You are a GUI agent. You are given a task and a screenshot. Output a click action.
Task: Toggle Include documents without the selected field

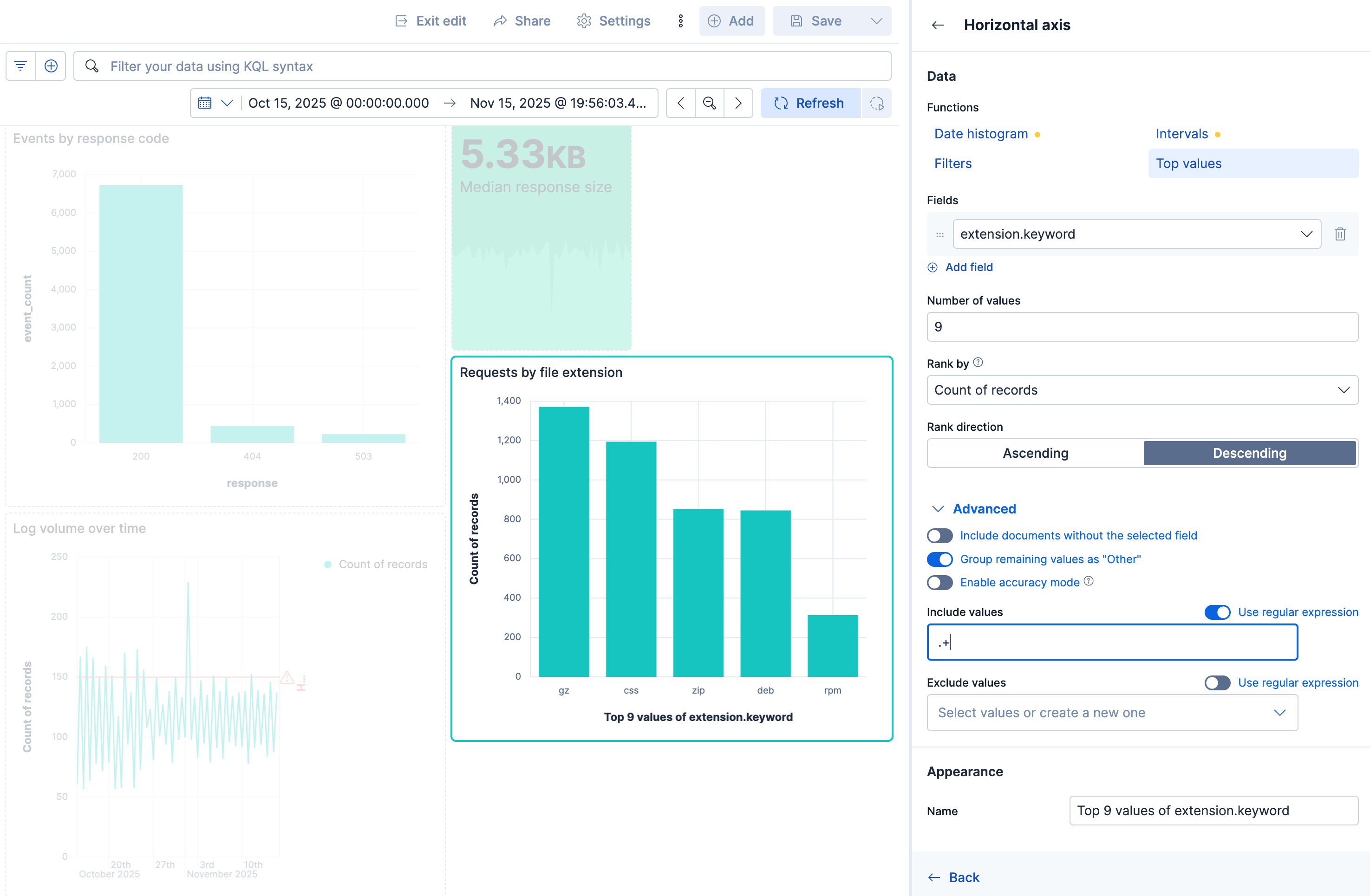point(939,536)
